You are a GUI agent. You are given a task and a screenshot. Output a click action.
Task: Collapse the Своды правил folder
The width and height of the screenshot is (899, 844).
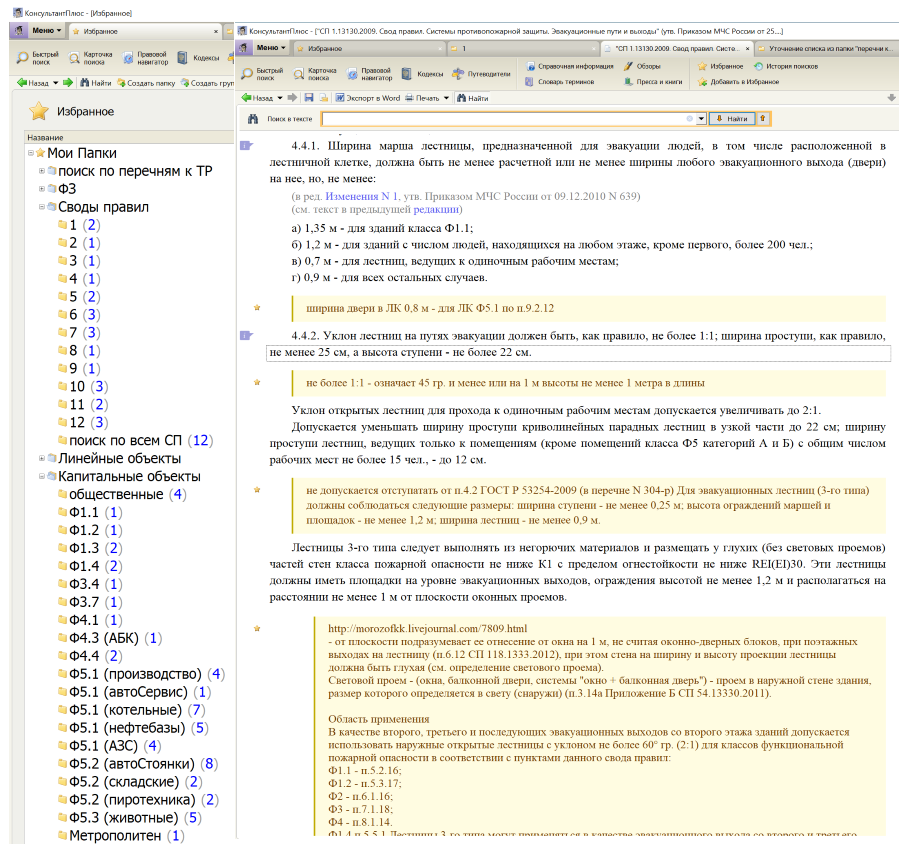(42, 207)
